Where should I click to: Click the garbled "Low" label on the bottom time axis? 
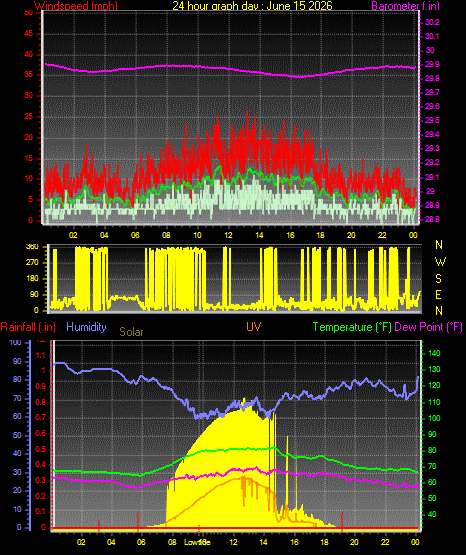[191, 542]
